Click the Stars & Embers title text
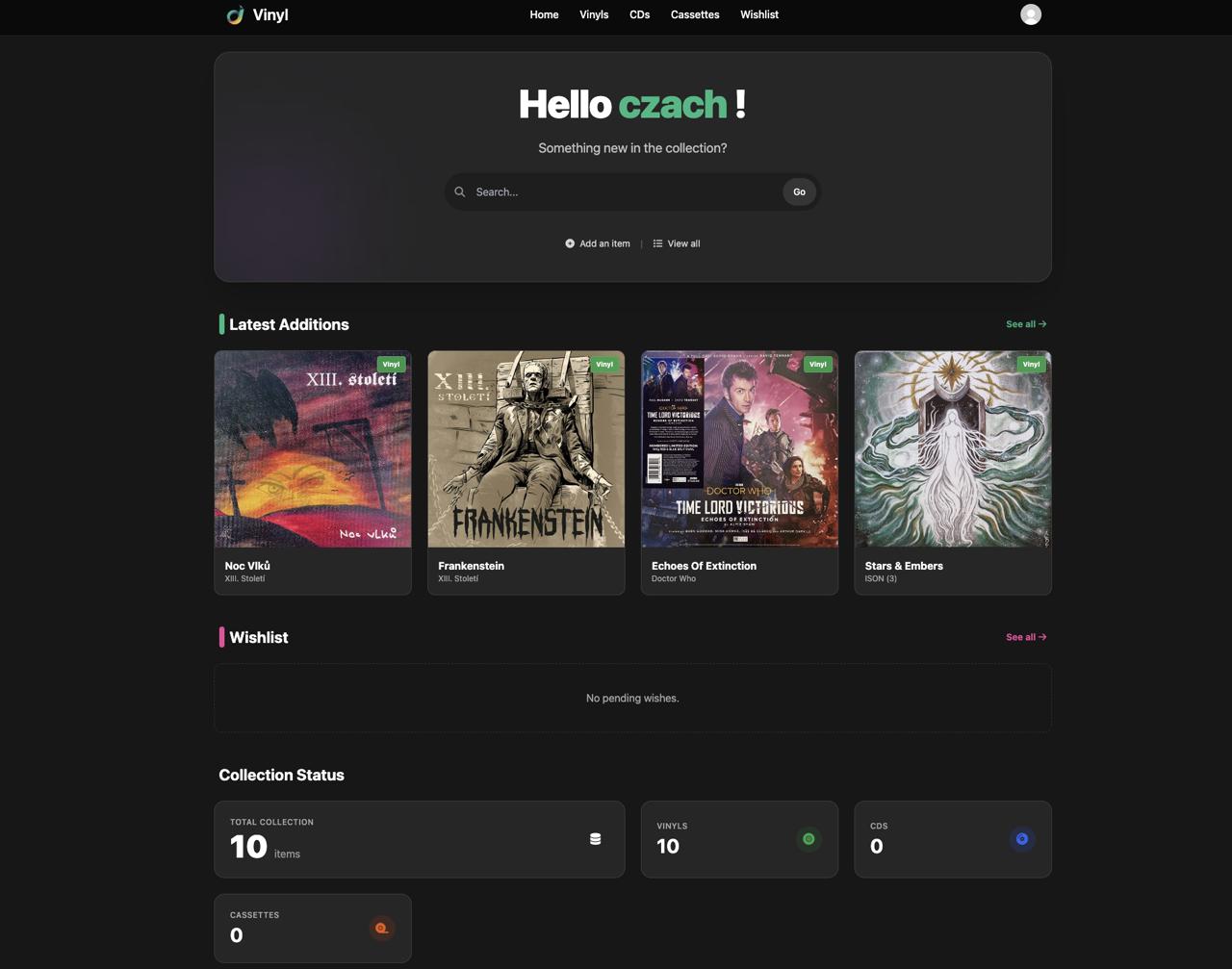1232x969 pixels. pyautogui.click(x=904, y=566)
